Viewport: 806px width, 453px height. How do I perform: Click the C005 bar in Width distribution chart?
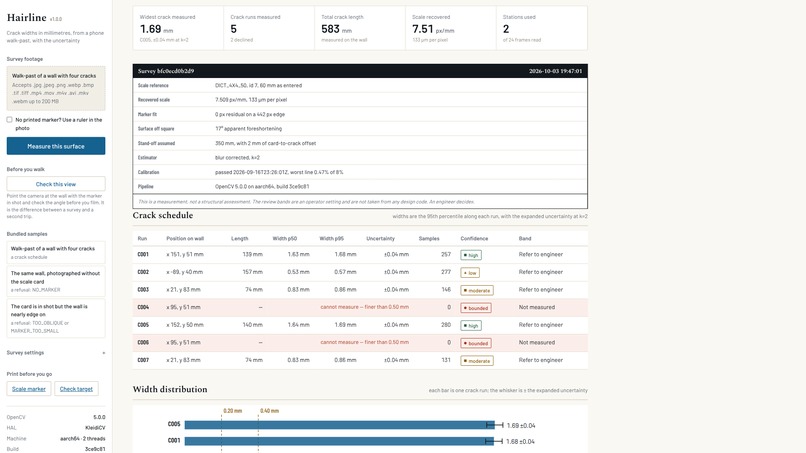point(339,425)
